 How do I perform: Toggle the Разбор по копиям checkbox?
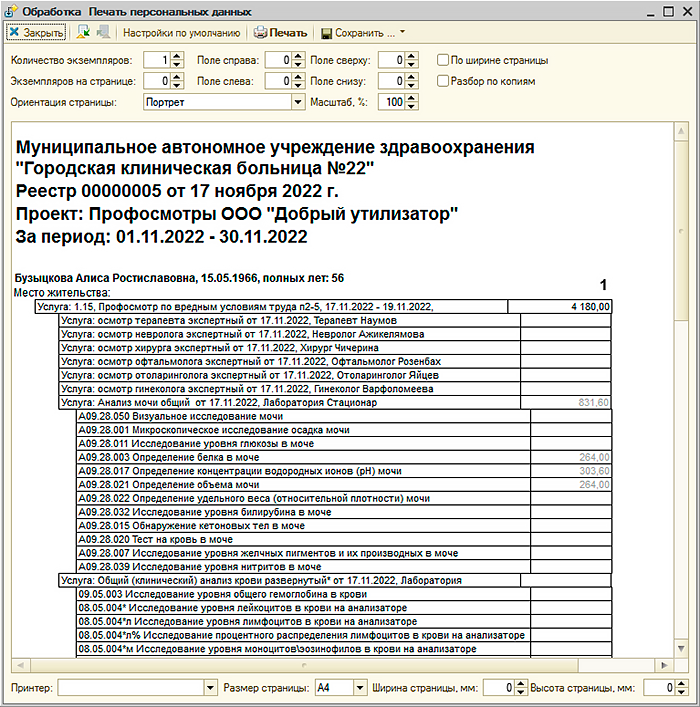[442, 81]
